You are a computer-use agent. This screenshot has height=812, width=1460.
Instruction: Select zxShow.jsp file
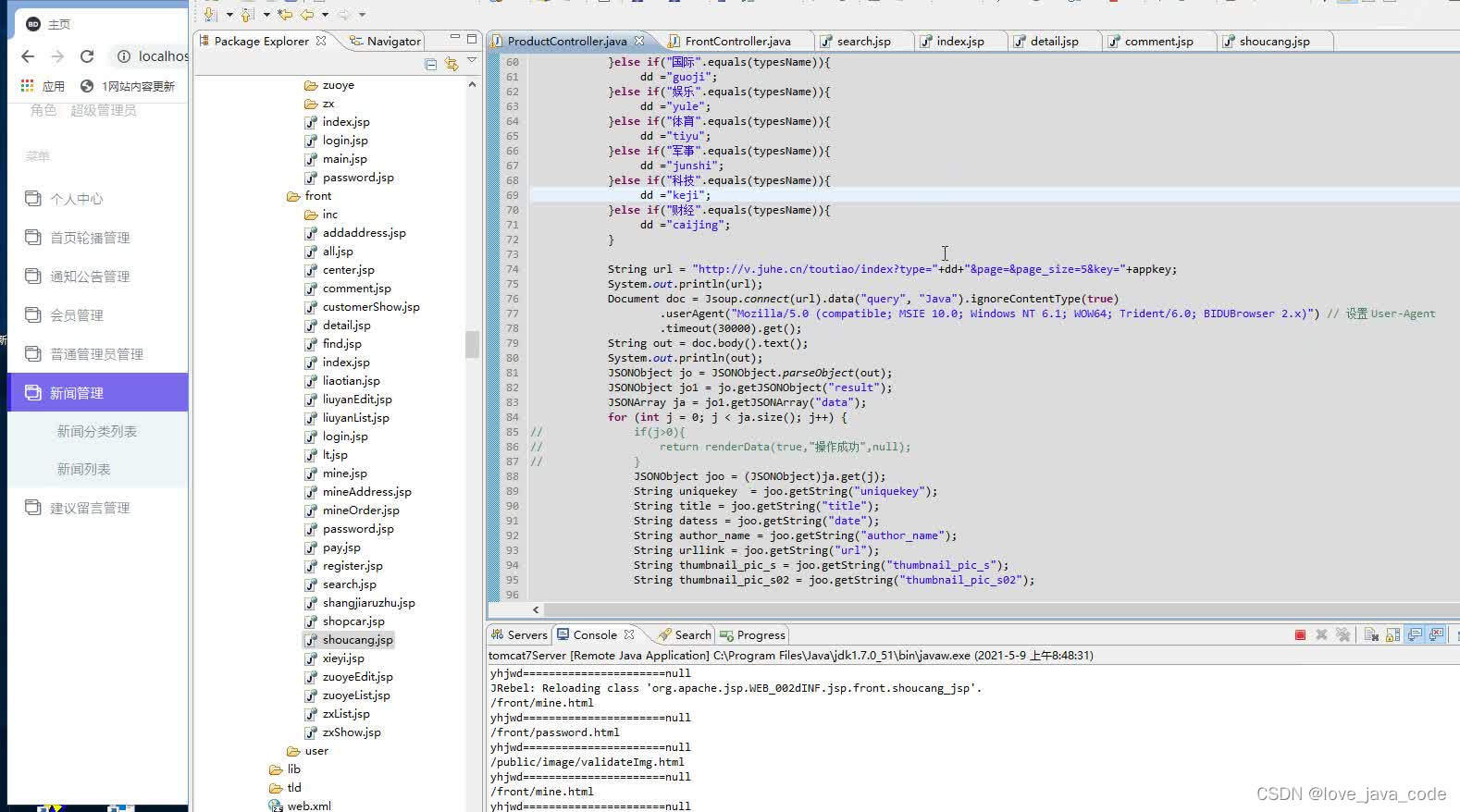pyautogui.click(x=351, y=732)
